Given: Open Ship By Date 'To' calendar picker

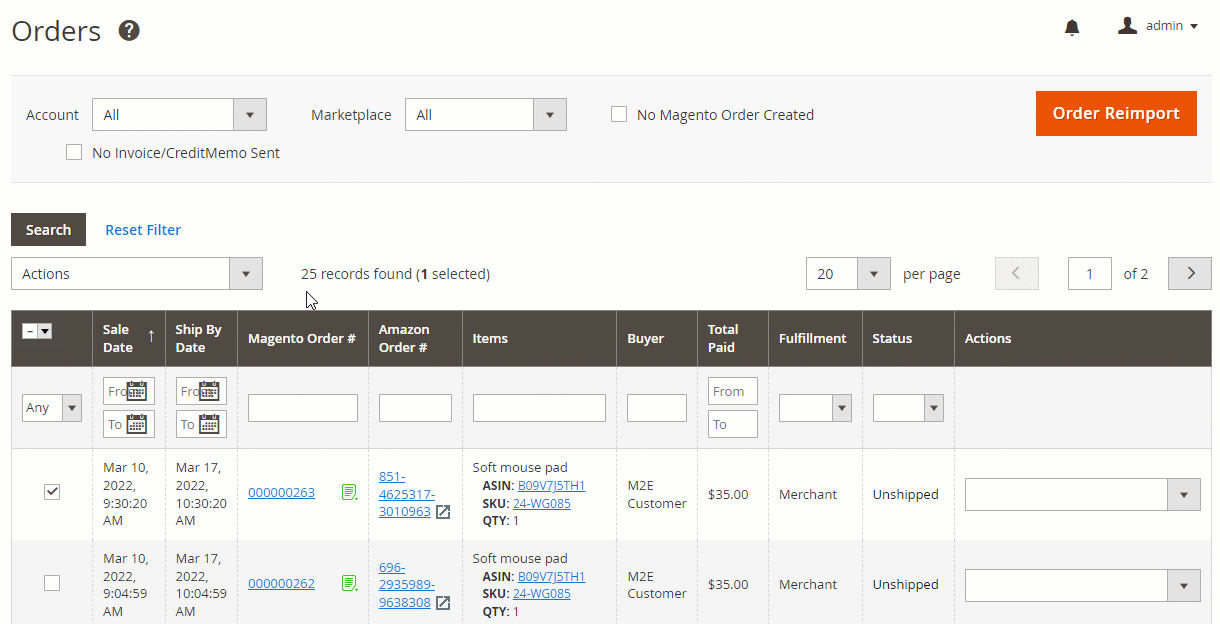Looking at the screenshot, I should (x=210, y=424).
